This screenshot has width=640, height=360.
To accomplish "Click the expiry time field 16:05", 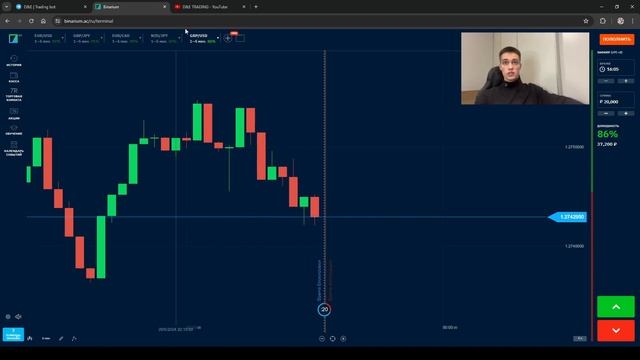I will tap(616, 67).
